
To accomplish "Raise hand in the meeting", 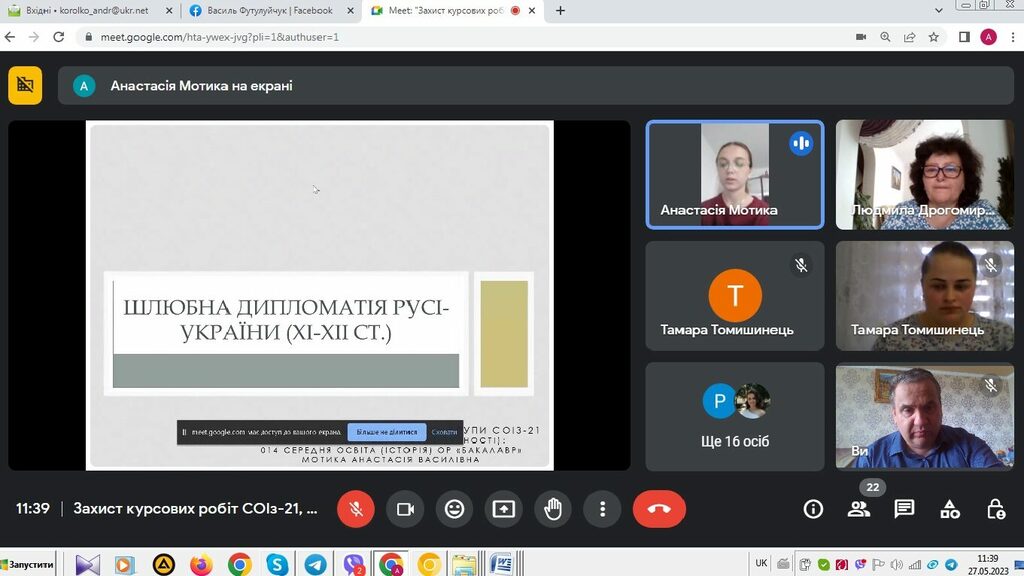I will (x=553, y=509).
